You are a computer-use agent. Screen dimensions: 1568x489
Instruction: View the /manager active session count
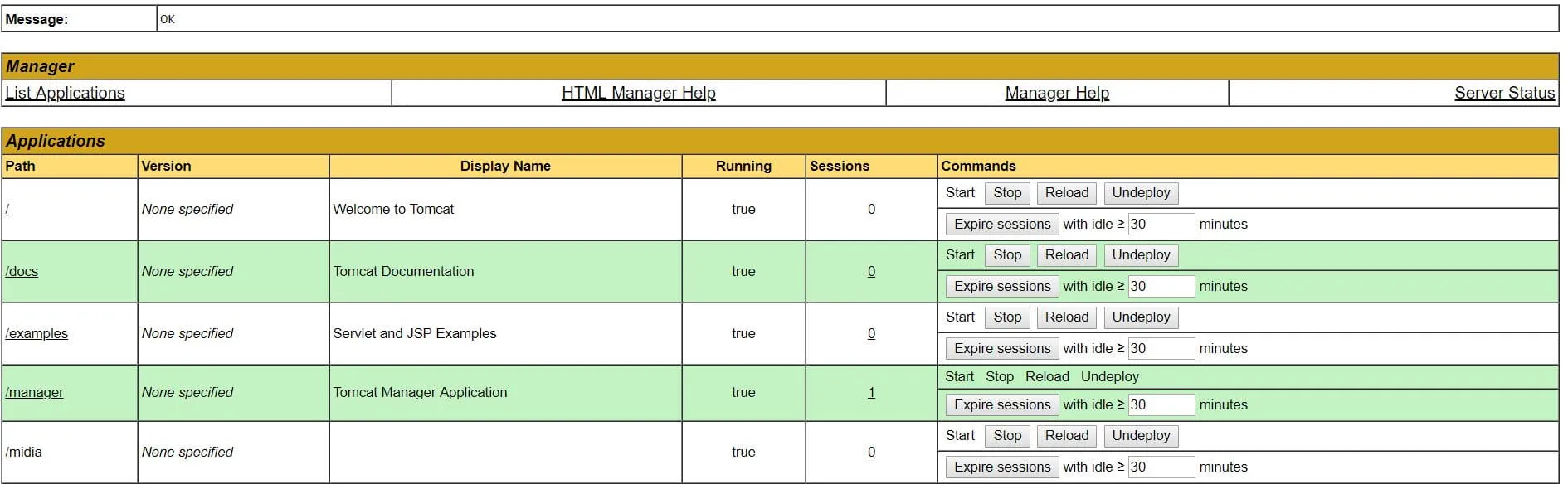(x=871, y=393)
